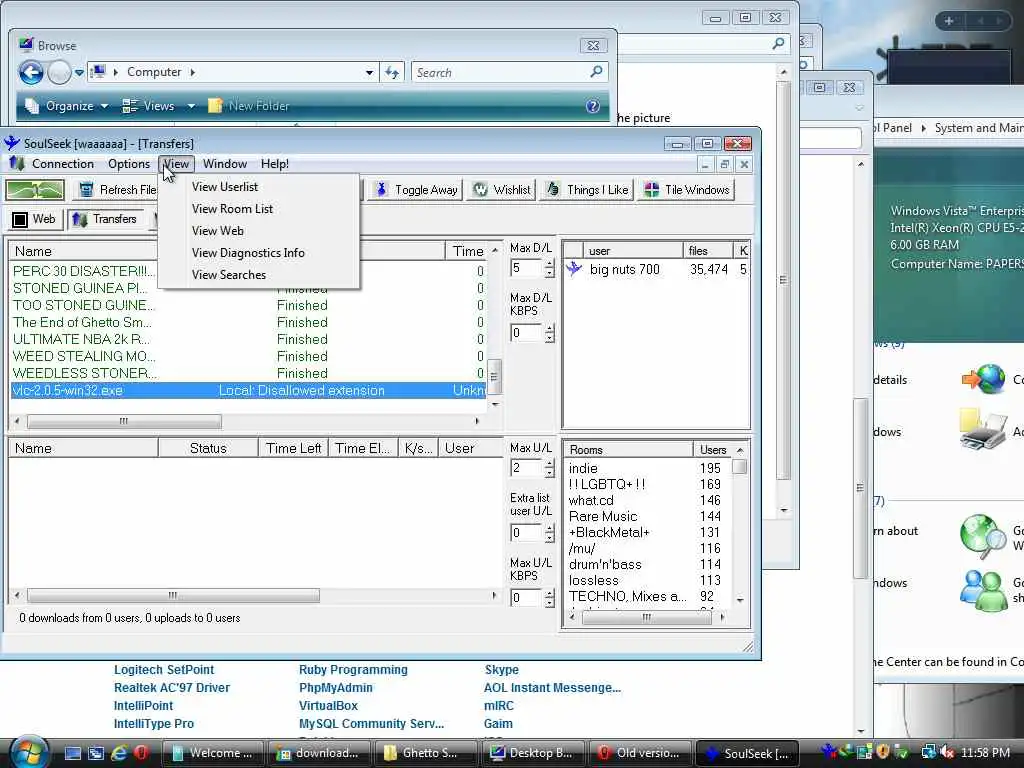This screenshot has width=1024, height=768.
Task: Open the Window menu
Action: 225,164
